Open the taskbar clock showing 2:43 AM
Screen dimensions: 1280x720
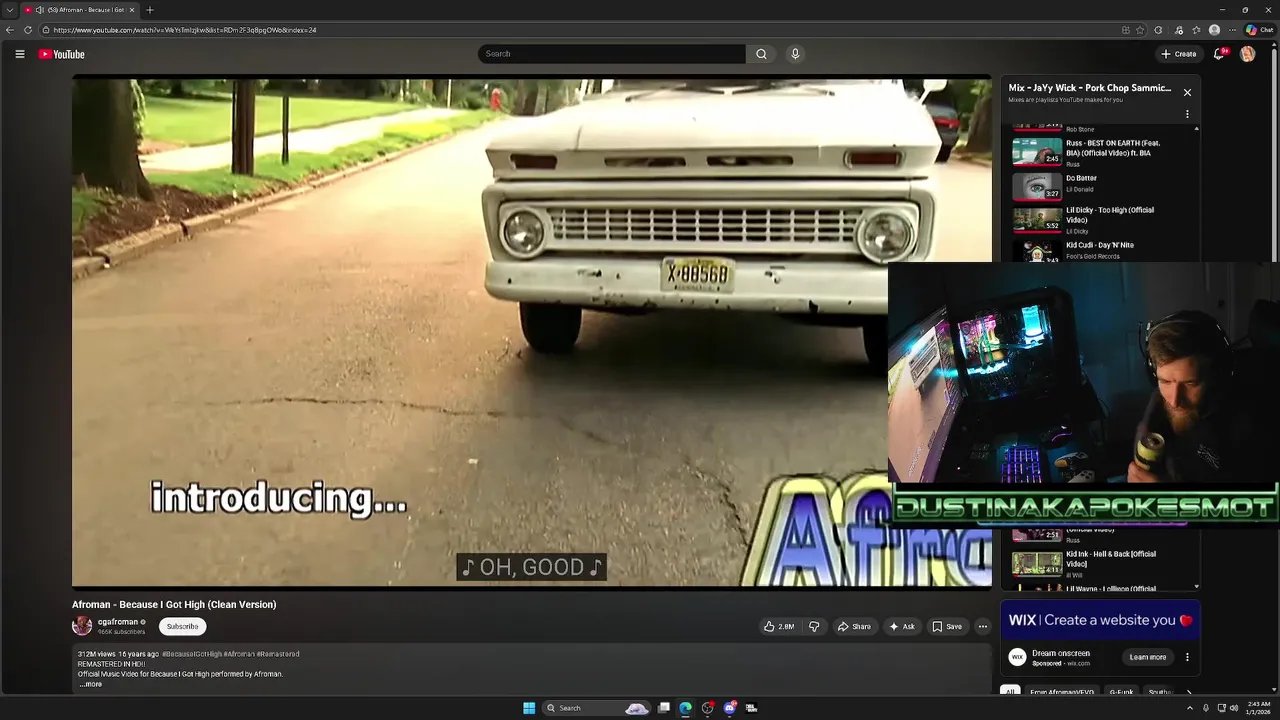click(x=1259, y=708)
